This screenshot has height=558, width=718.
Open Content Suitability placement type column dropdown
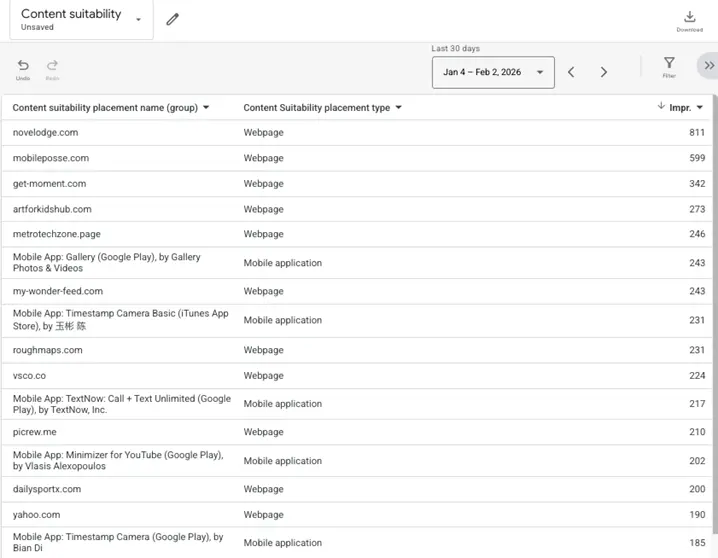(398, 108)
